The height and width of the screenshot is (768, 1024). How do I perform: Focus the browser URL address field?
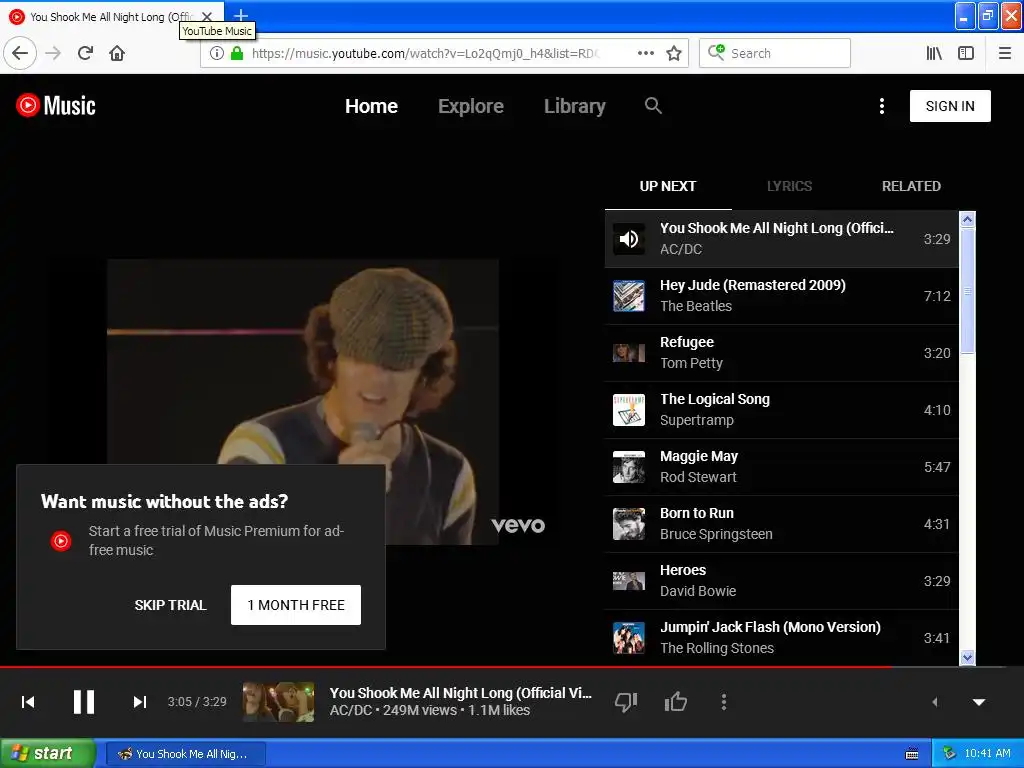pyautogui.click(x=424, y=53)
